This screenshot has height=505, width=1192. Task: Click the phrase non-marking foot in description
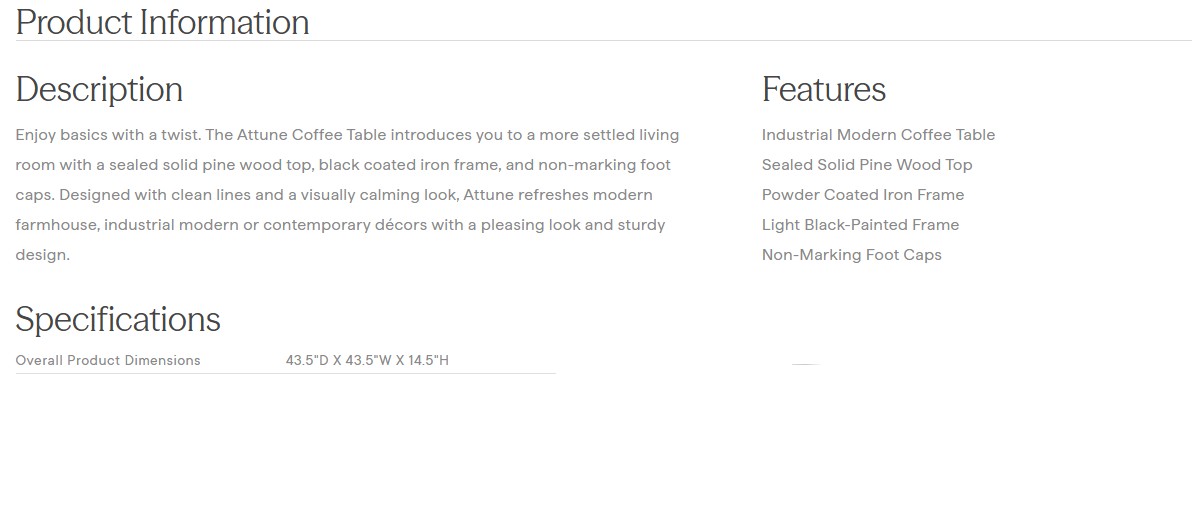click(x=604, y=165)
